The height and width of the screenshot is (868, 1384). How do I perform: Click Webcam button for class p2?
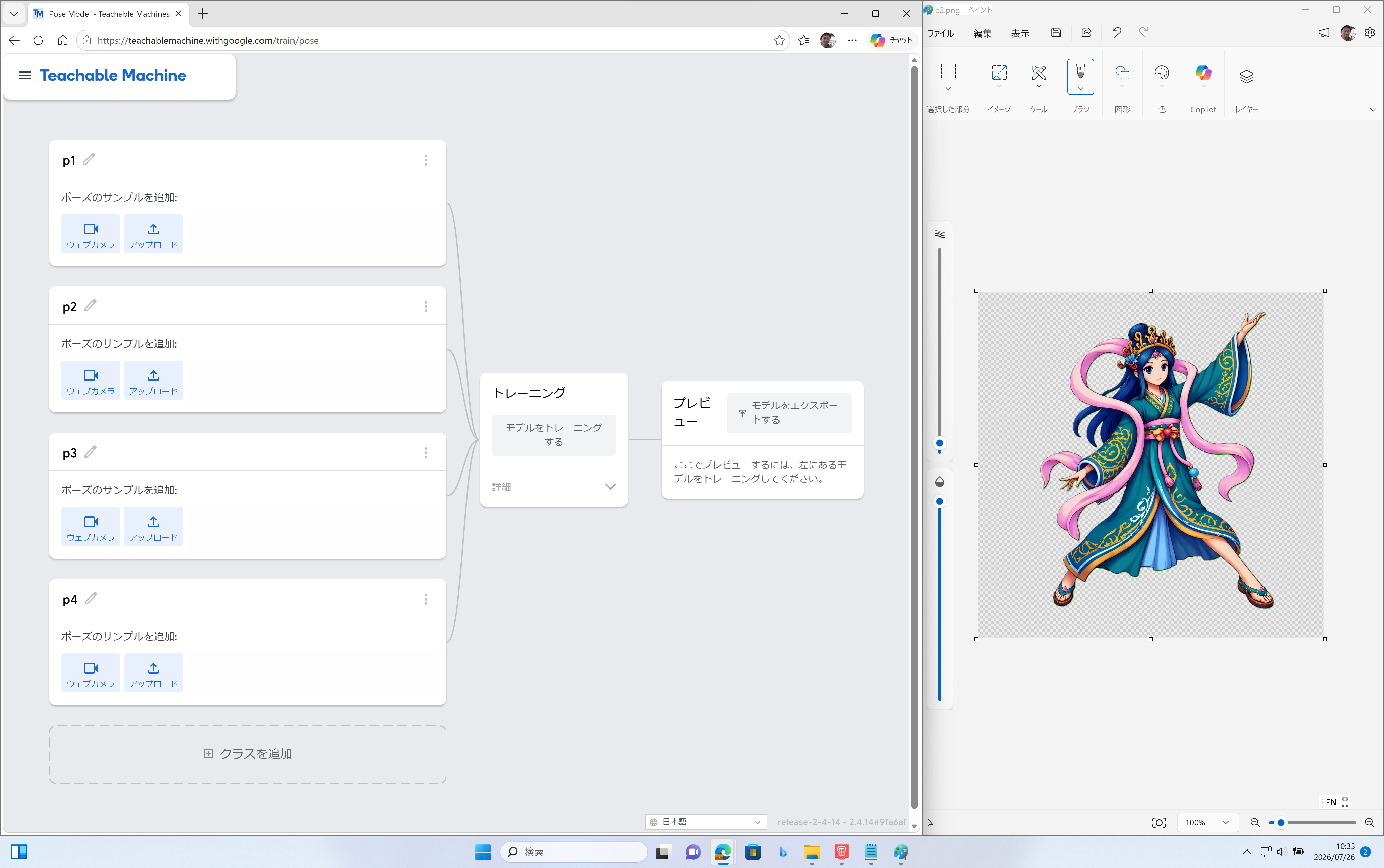pos(91,381)
